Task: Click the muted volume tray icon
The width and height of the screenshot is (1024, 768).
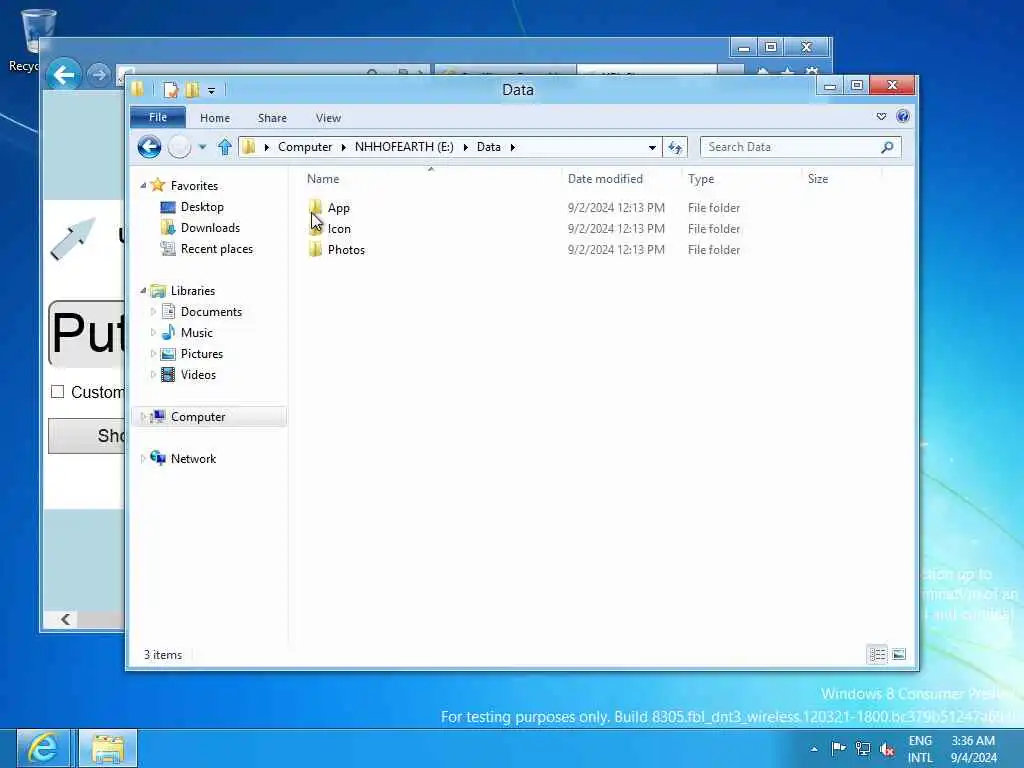Action: 887,749
